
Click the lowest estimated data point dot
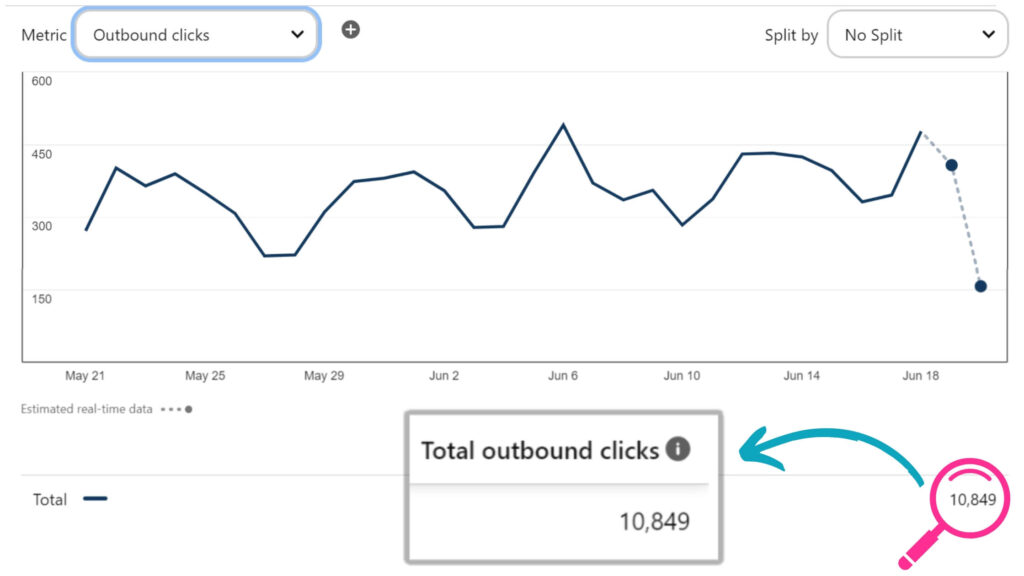pos(980,286)
